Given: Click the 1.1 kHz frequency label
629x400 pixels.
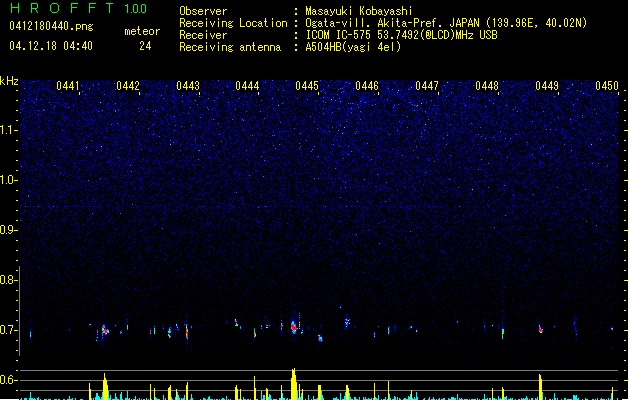Looking at the screenshot, I should coord(8,130).
